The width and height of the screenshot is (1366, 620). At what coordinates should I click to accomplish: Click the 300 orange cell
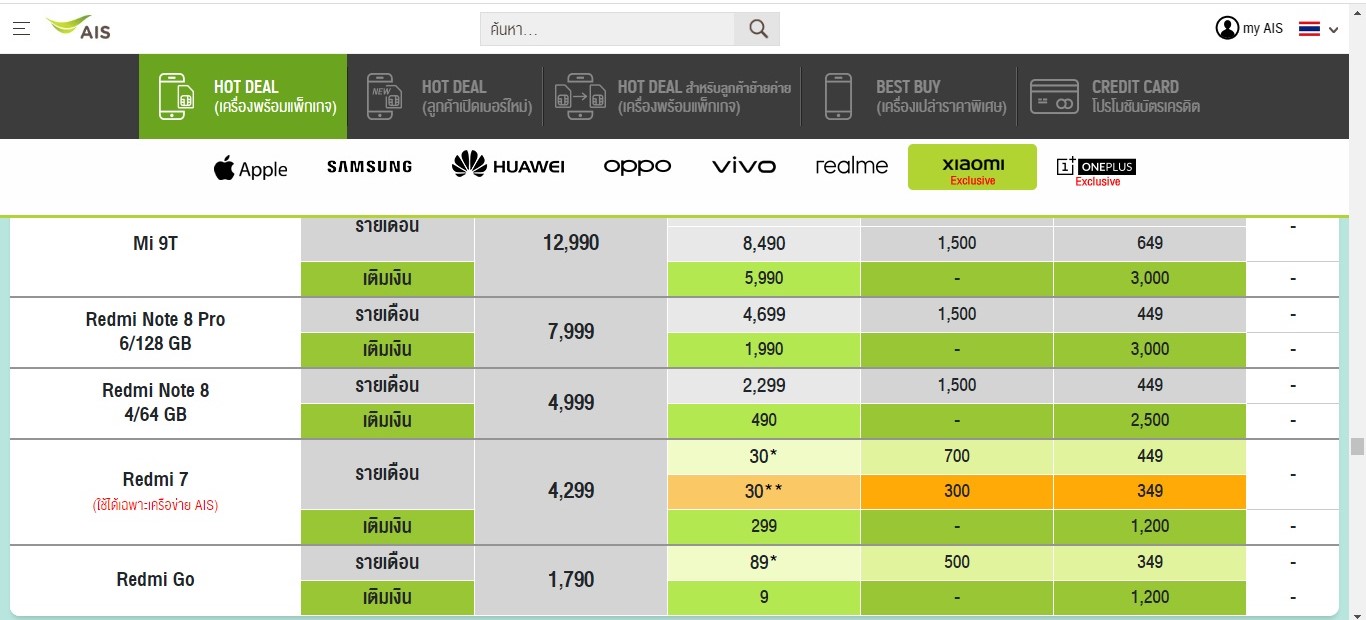click(x=957, y=491)
